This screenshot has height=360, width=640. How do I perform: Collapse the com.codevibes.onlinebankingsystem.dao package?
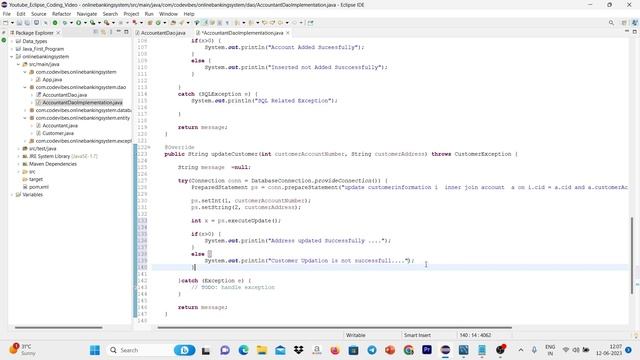(25, 87)
